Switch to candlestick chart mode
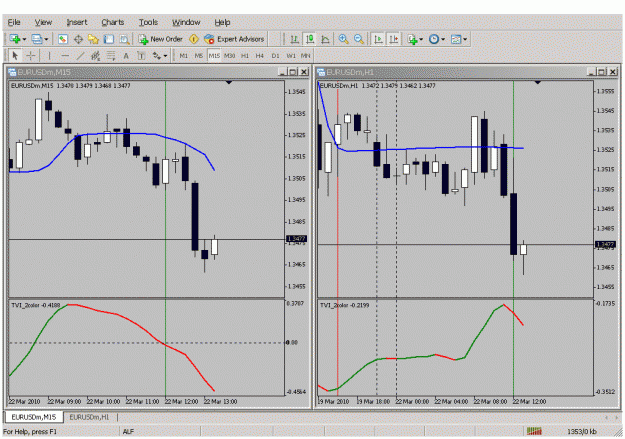 [310, 39]
